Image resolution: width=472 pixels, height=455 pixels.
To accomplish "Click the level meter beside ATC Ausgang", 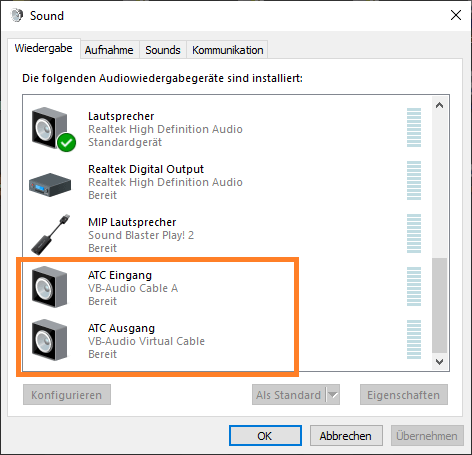I will (414, 339).
